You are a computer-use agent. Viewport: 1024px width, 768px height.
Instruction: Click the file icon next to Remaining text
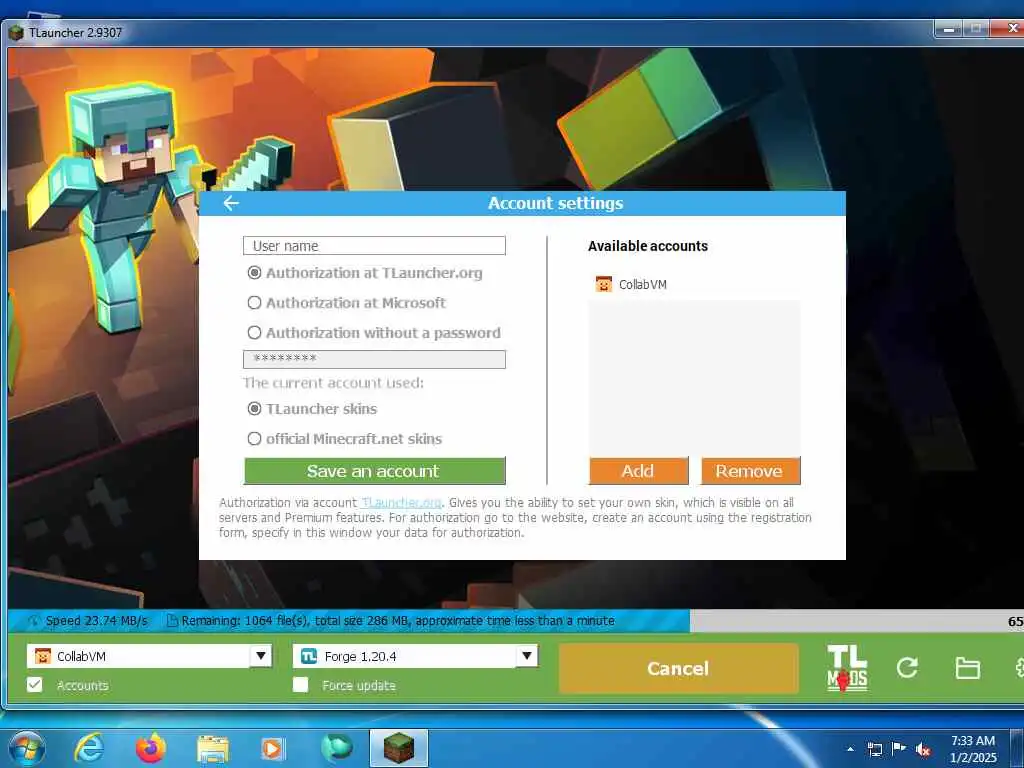coord(172,620)
